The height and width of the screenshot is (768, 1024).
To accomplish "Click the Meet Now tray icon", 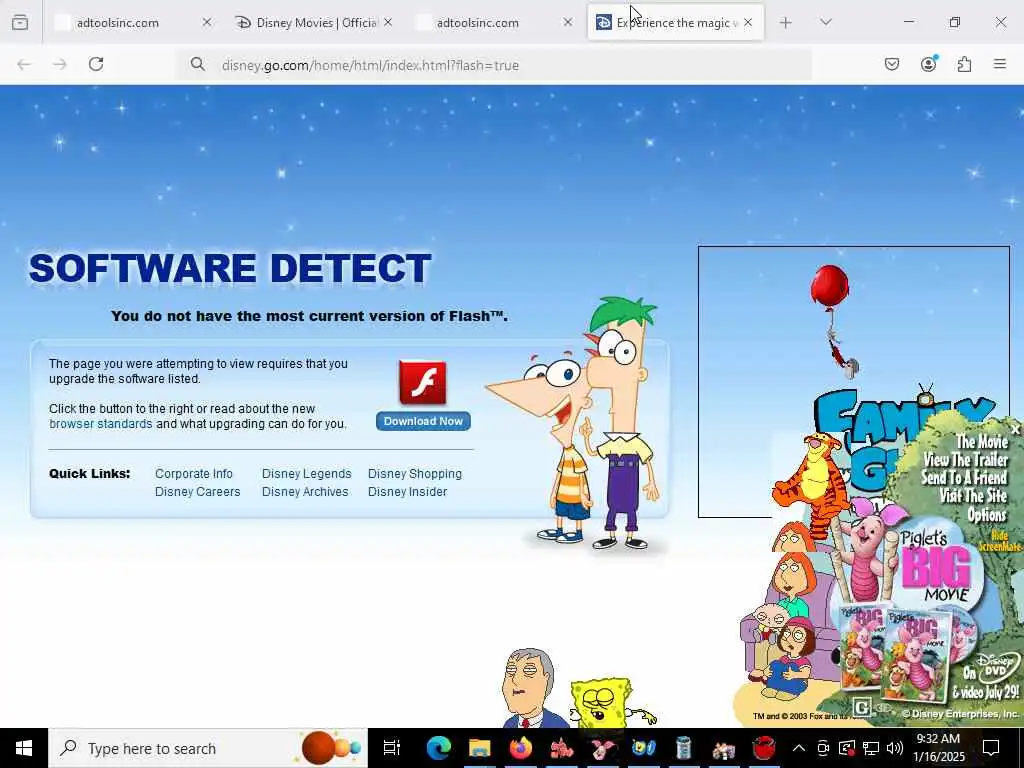I will (823, 748).
